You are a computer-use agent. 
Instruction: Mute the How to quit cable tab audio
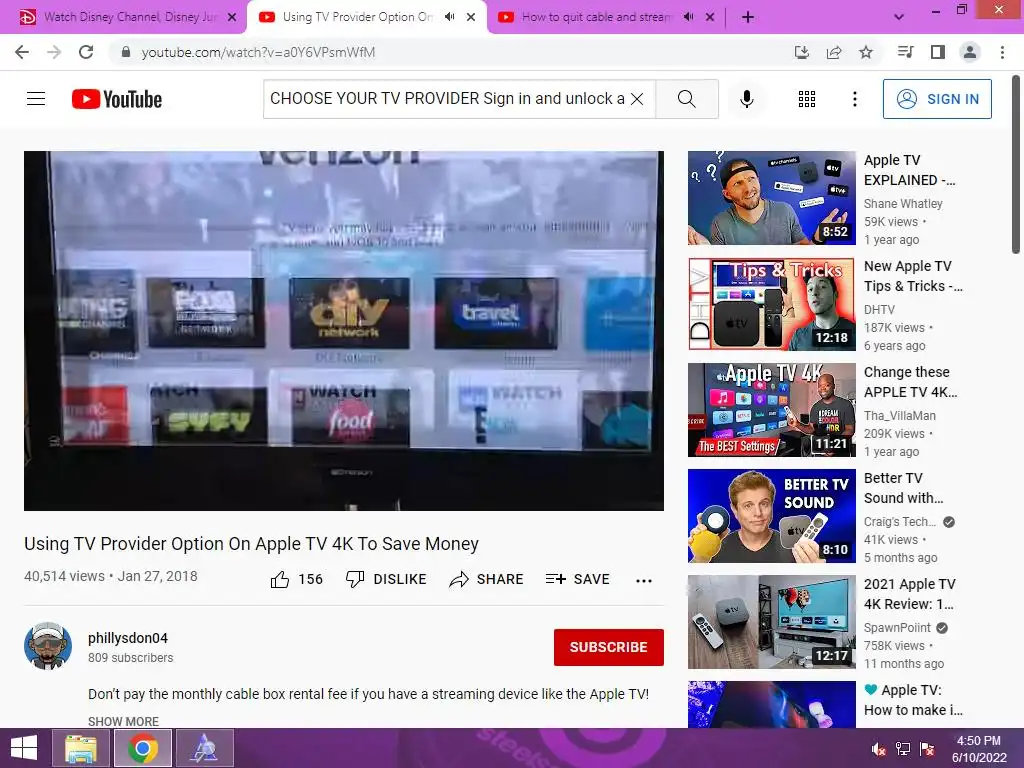(x=688, y=17)
